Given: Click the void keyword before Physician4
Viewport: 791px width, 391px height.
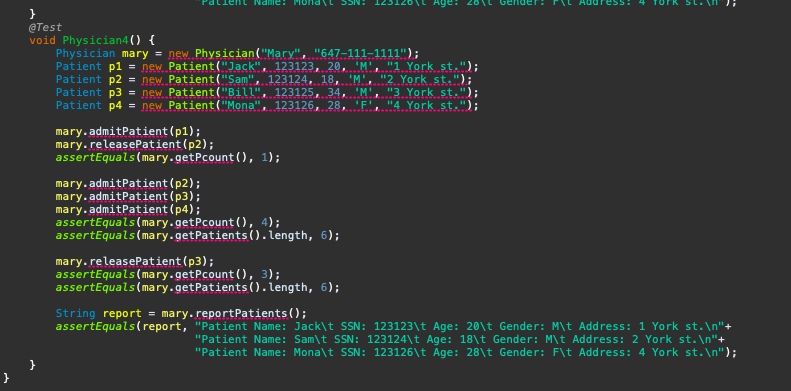Looking at the screenshot, I should coord(42,40).
